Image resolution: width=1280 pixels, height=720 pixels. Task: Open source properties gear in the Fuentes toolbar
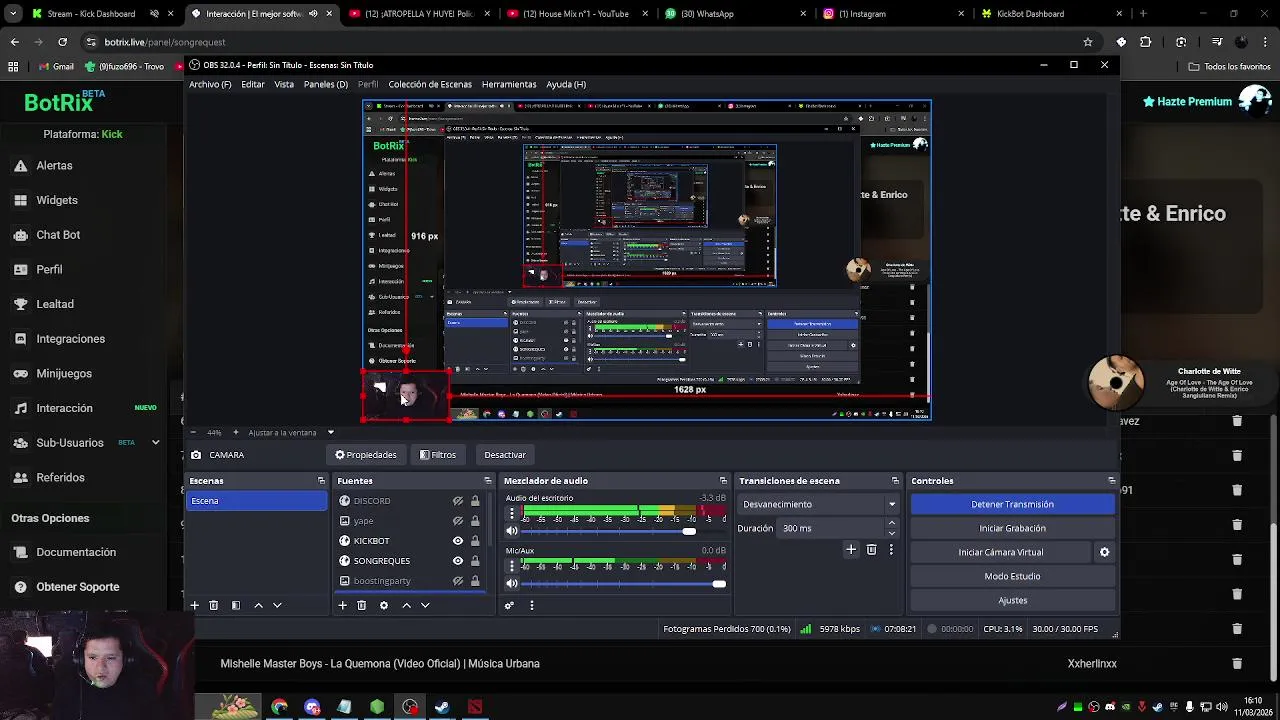coord(383,605)
